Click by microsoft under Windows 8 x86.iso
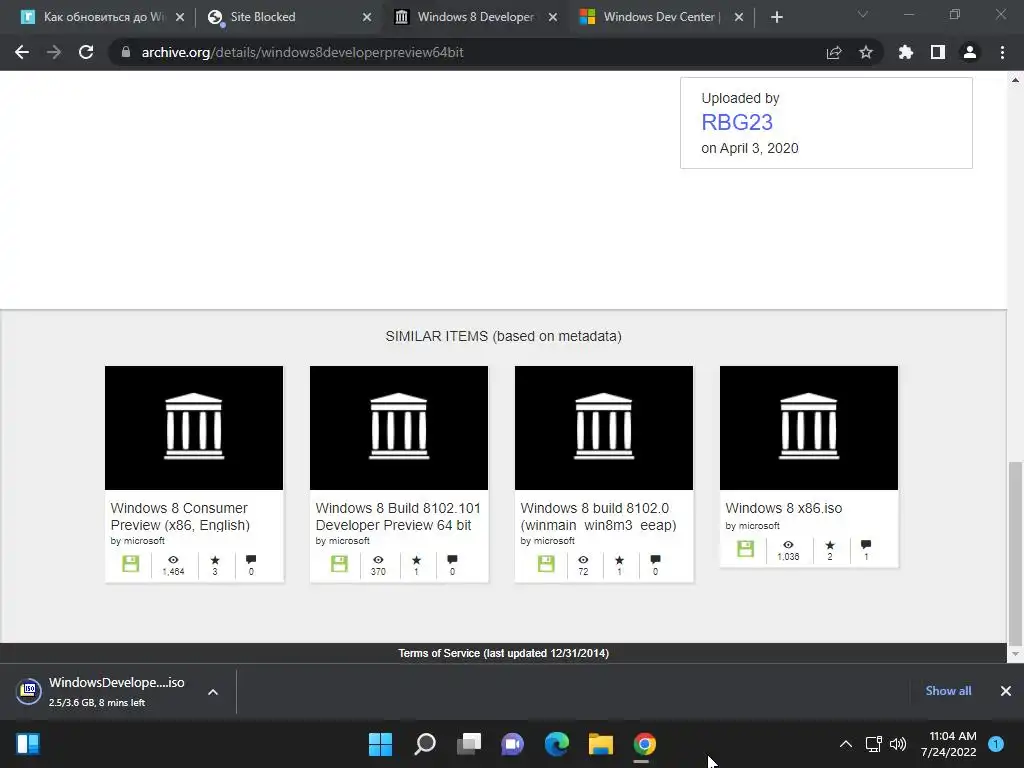 pyautogui.click(x=752, y=526)
